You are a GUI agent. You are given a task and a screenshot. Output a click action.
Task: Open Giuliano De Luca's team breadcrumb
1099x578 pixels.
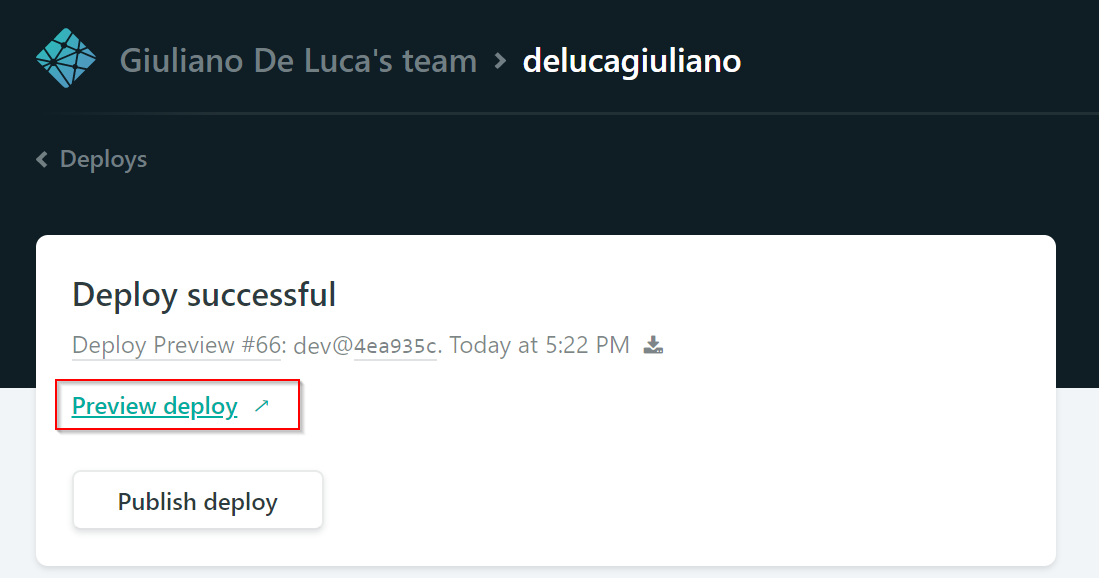click(x=299, y=61)
